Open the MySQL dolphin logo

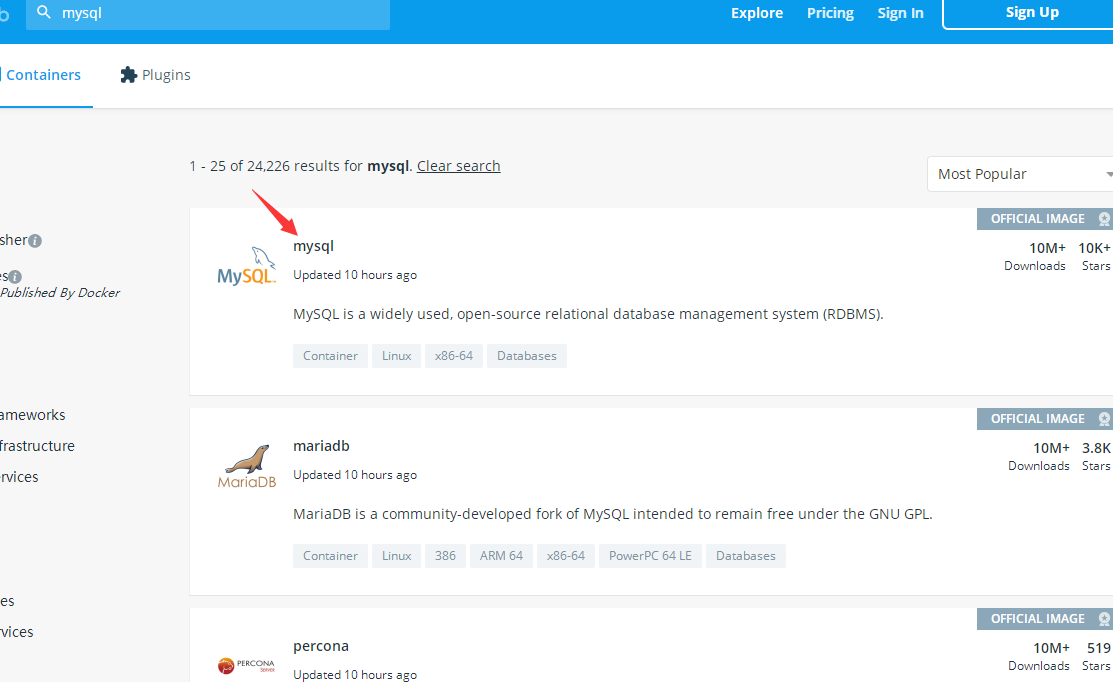[x=246, y=266]
